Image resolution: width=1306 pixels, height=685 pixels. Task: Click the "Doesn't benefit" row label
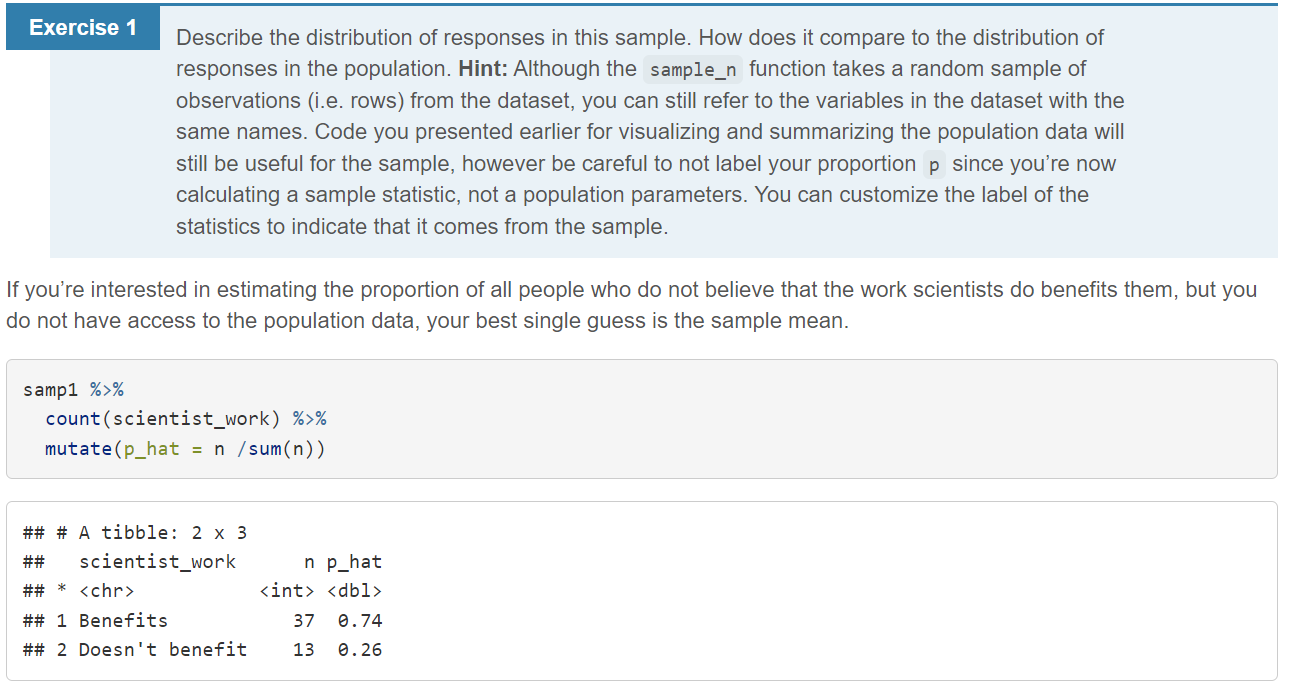coord(163,650)
